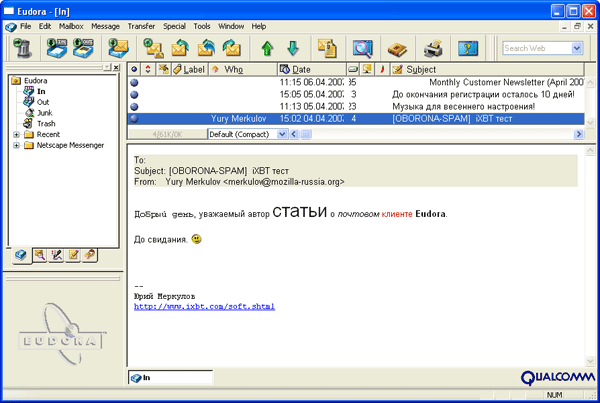Click in the Search Web field

(537, 48)
